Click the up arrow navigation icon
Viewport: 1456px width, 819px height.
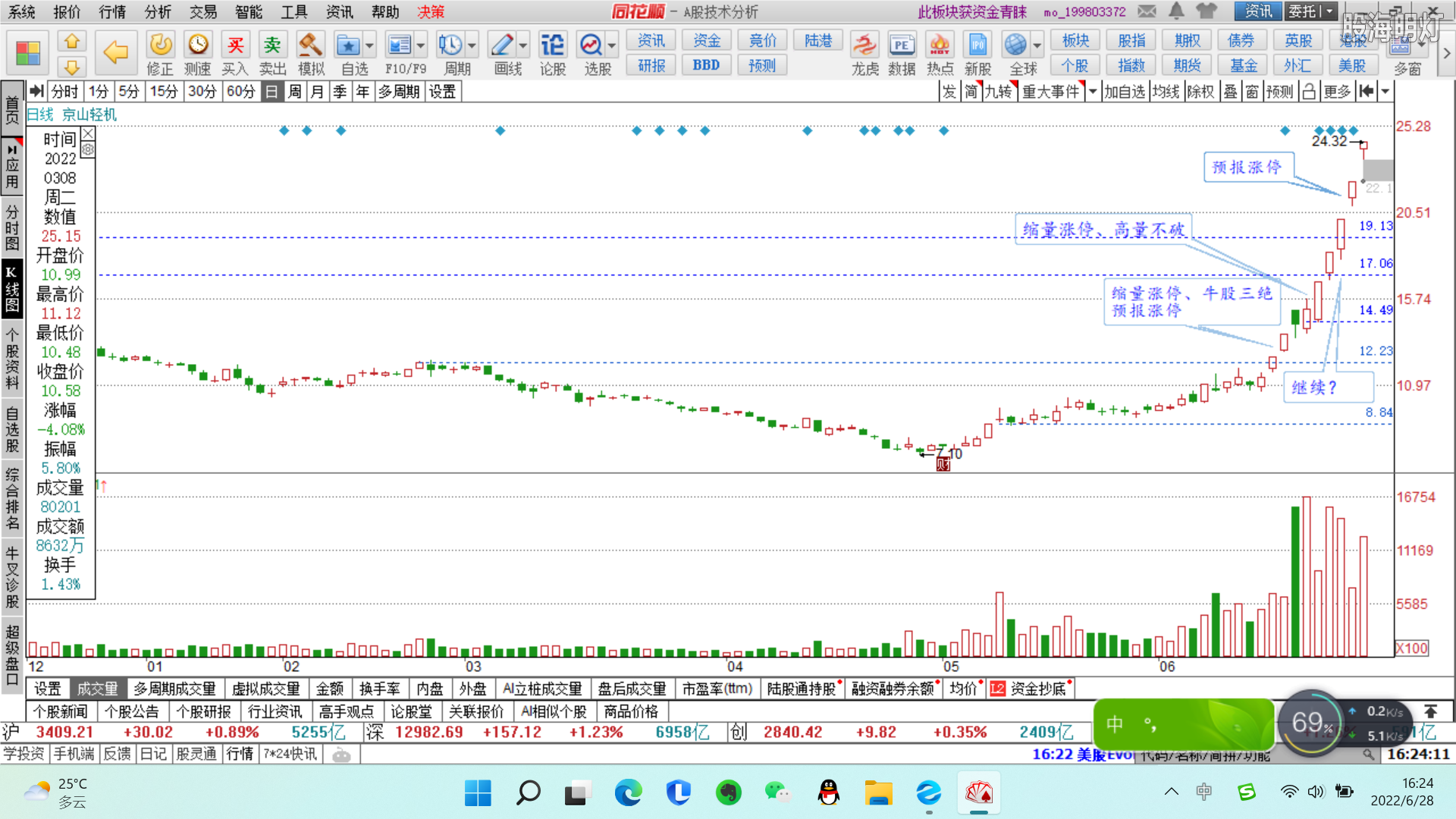click(x=72, y=41)
